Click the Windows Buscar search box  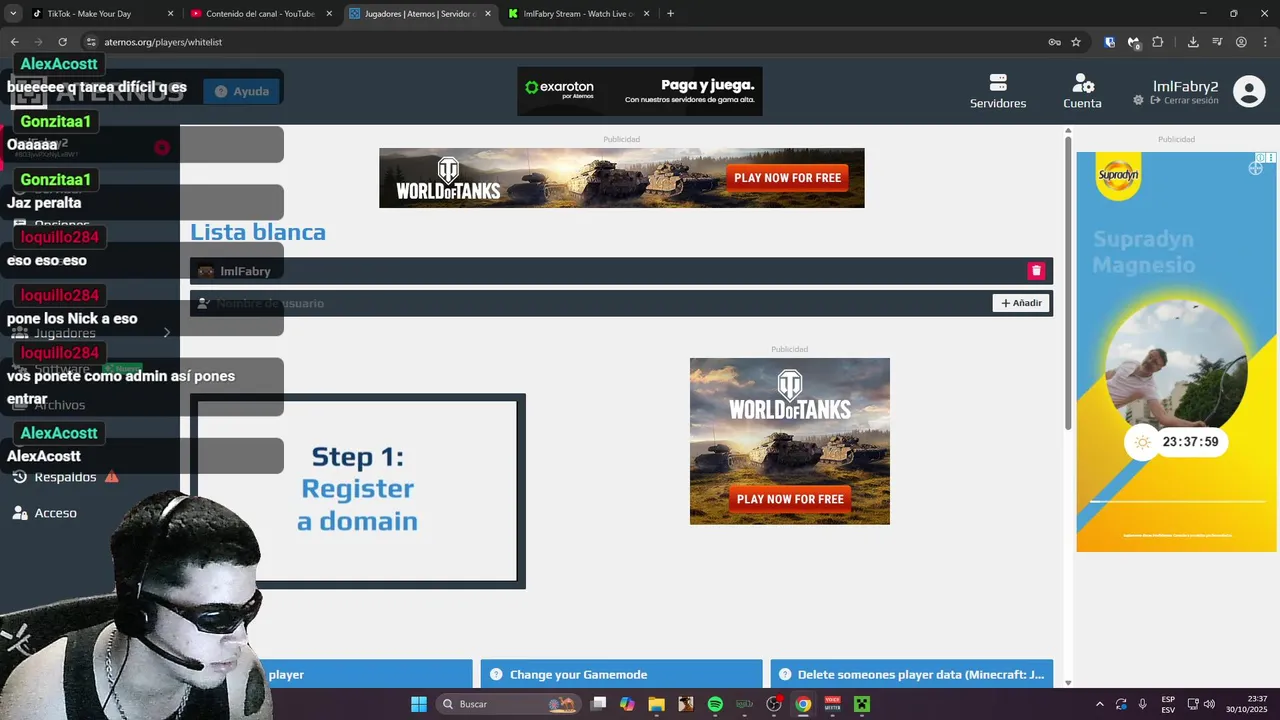[x=510, y=704]
